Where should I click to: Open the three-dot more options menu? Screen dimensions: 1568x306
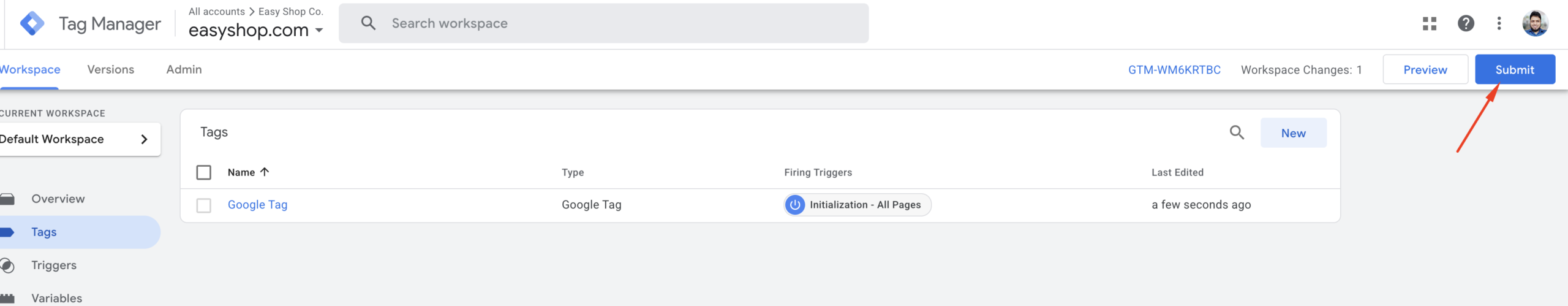[1499, 23]
